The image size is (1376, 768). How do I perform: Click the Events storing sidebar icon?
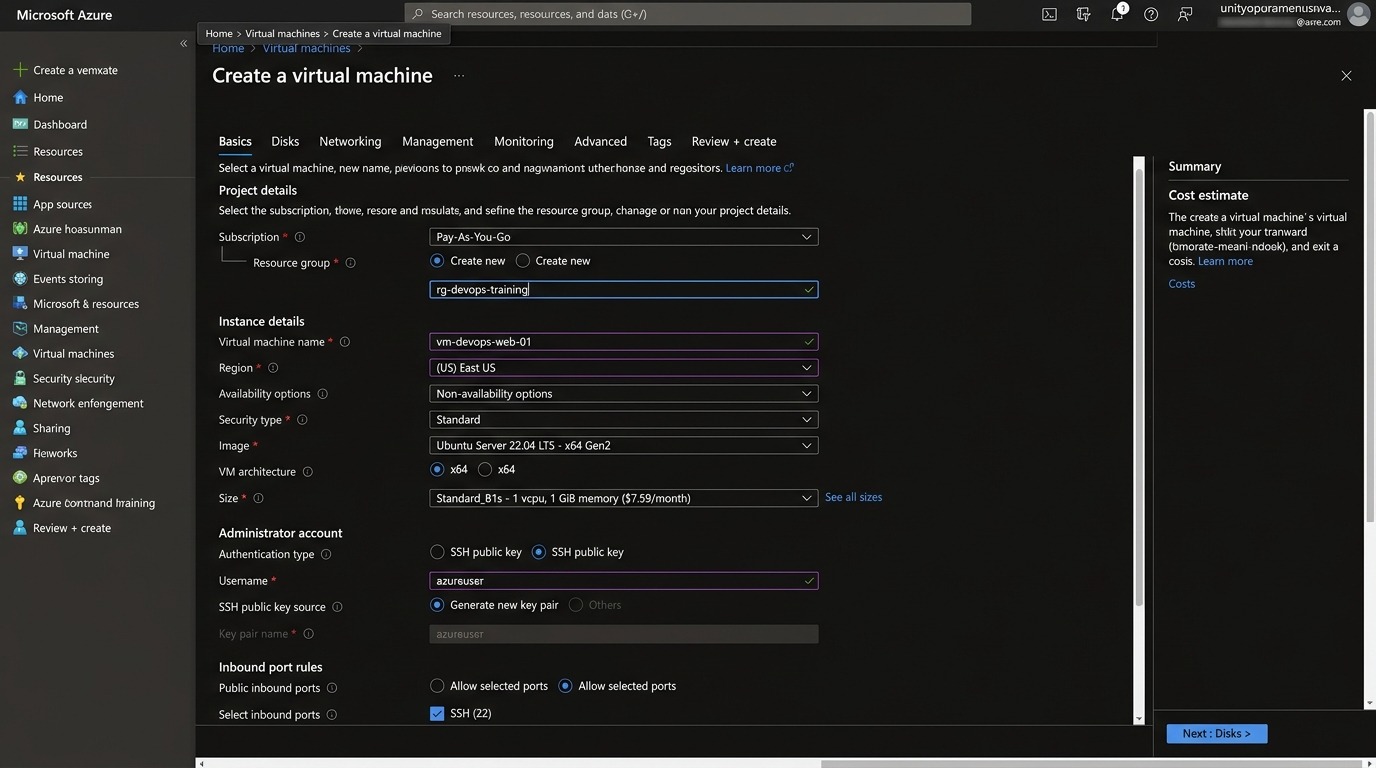[x=20, y=278]
